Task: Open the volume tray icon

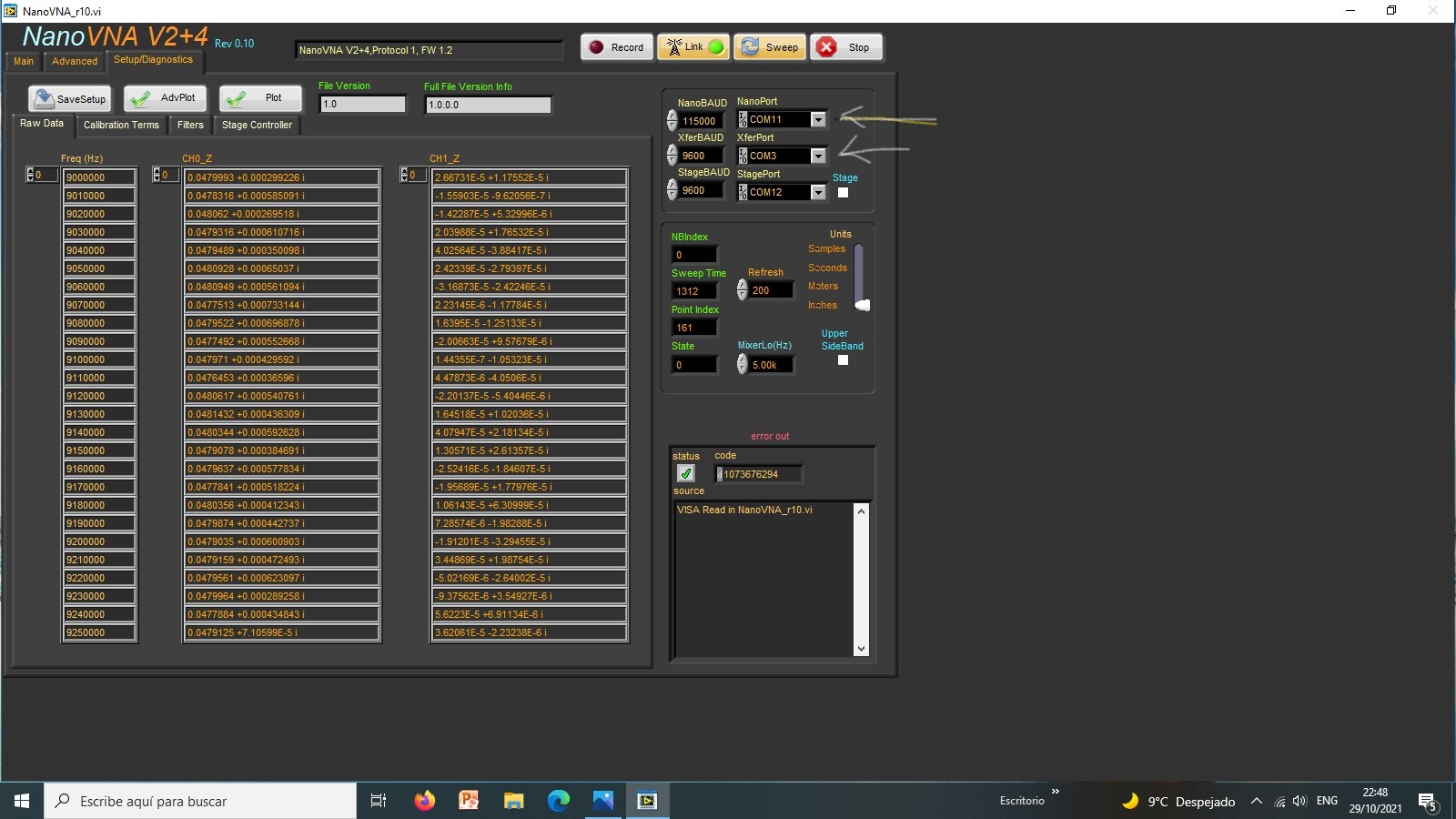Action: (1299, 802)
